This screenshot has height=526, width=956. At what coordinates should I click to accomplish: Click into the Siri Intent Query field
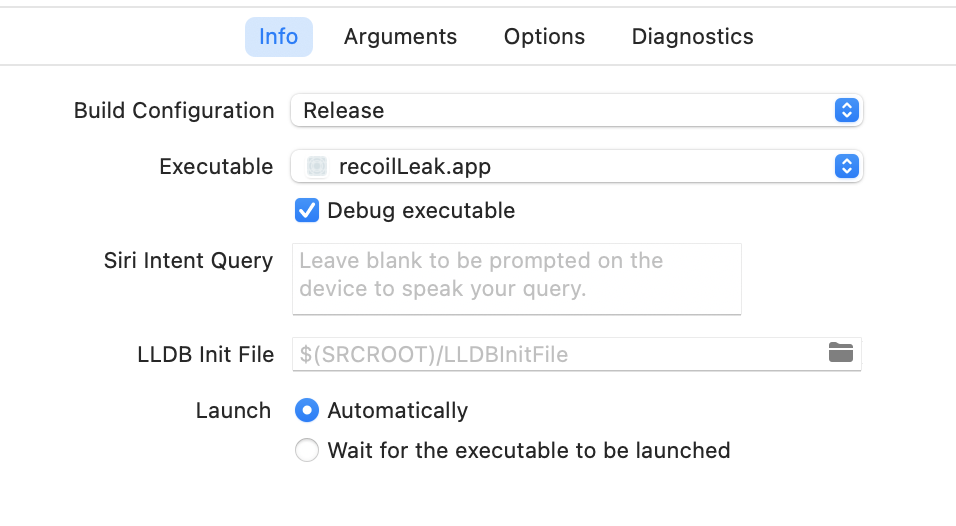(x=516, y=279)
